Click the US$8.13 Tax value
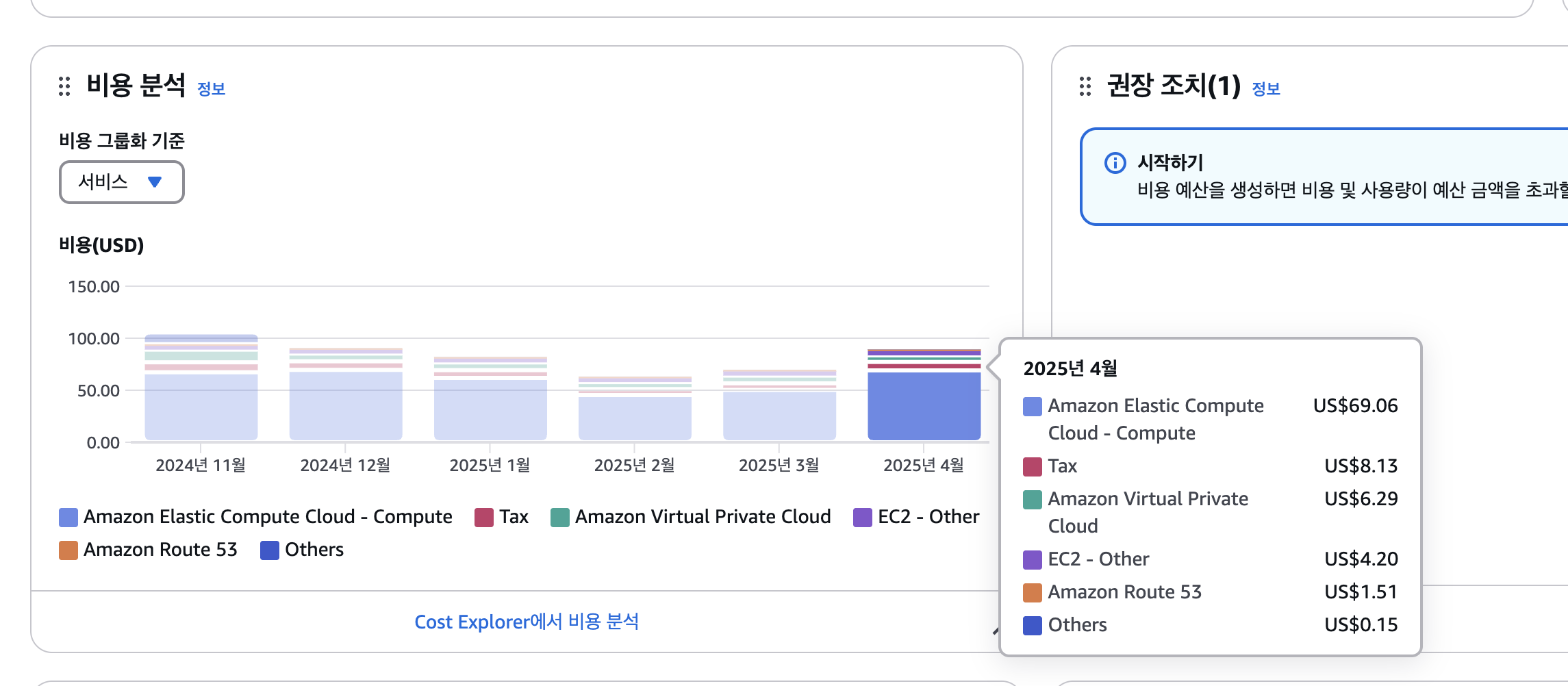Screen dimensions: 1568x686 click(x=1361, y=466)
